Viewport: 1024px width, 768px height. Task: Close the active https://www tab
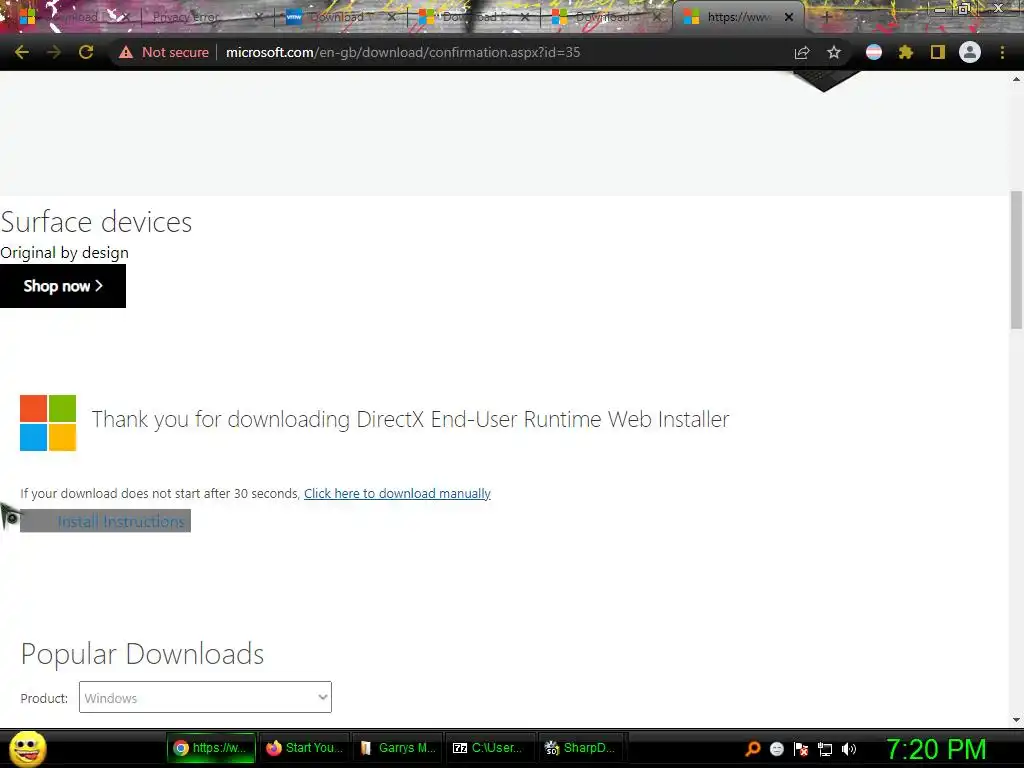click(789, 17)
